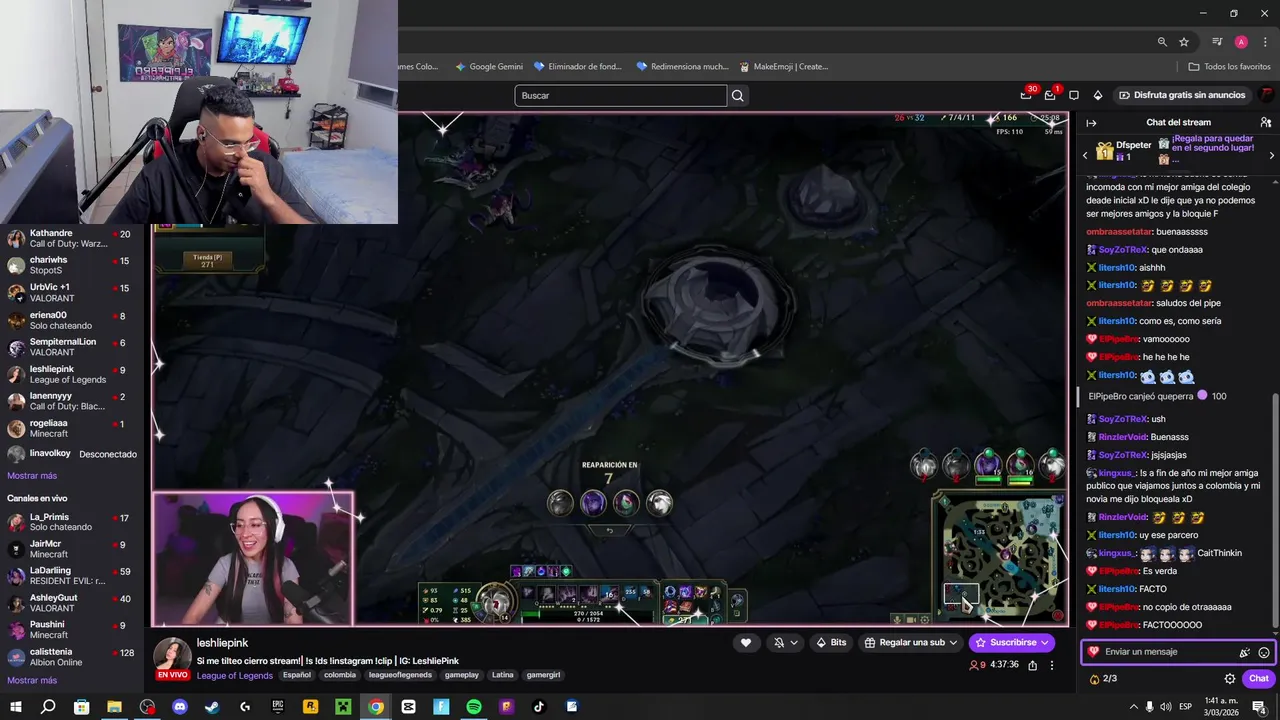Toggle system volume speaker icon in tray
The width and height of the screenshot is (1280, 720).
1166,706
